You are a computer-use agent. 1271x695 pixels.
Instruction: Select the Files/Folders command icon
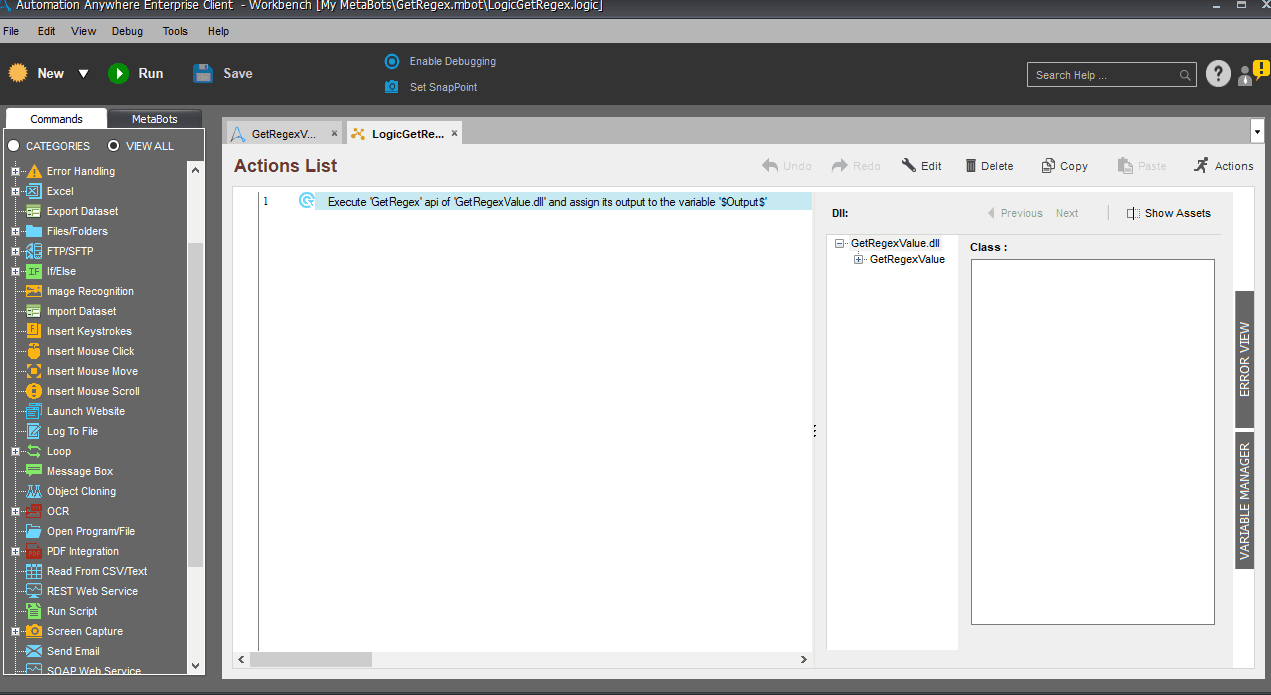[34, 231]
